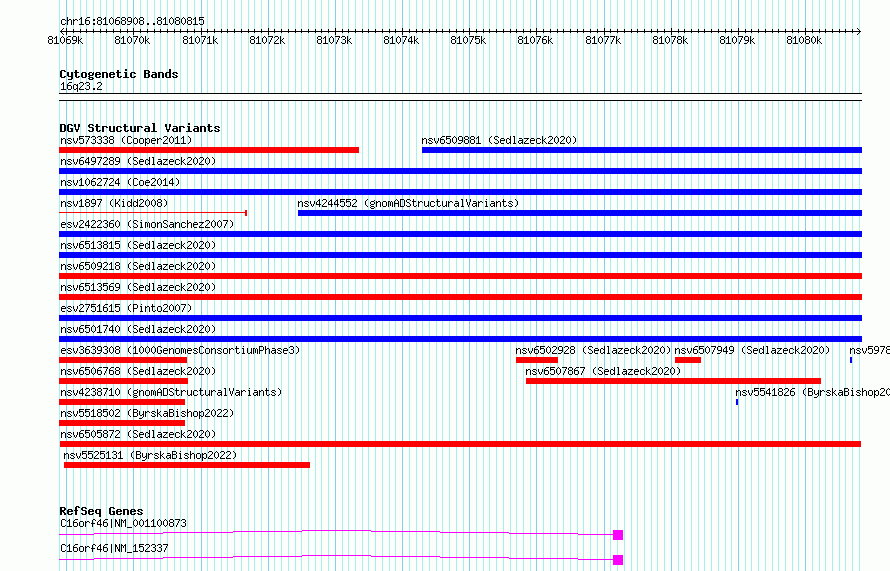
Task: Open nsv5525131 (ByrskaBishop2022) variant
Action: click(150, 455)
